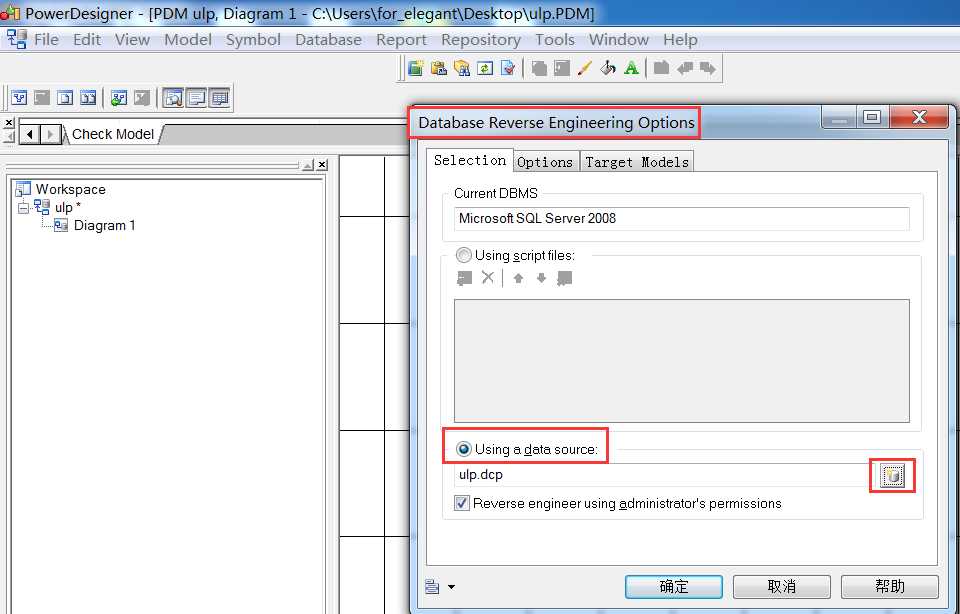Image resolution: width=960 pixels, height=614 pixels.
Task: Click the delete script X icon
Action: pos(487,278)
